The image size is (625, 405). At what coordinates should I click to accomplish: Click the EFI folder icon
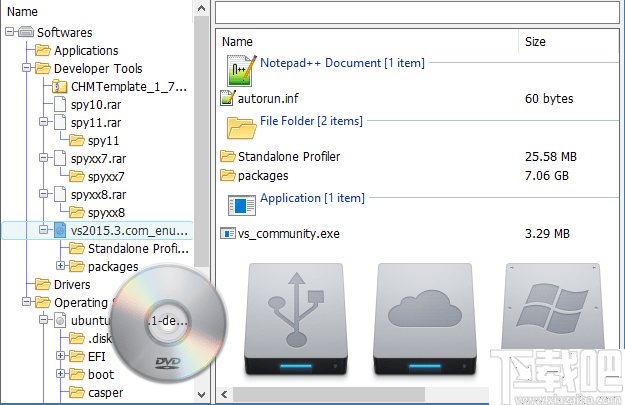[x=77, y=356]
